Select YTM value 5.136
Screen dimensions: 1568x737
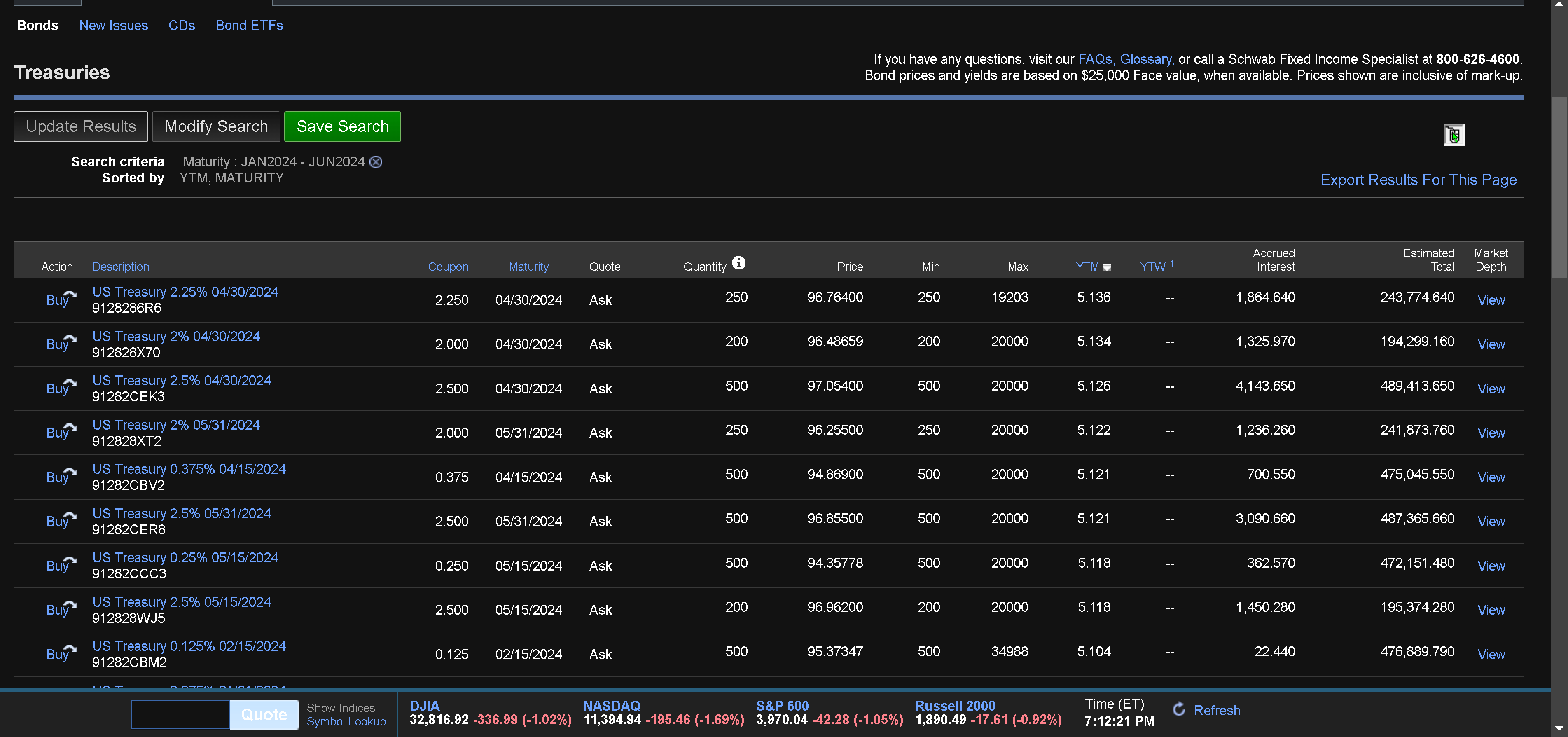click(1094, 297)
